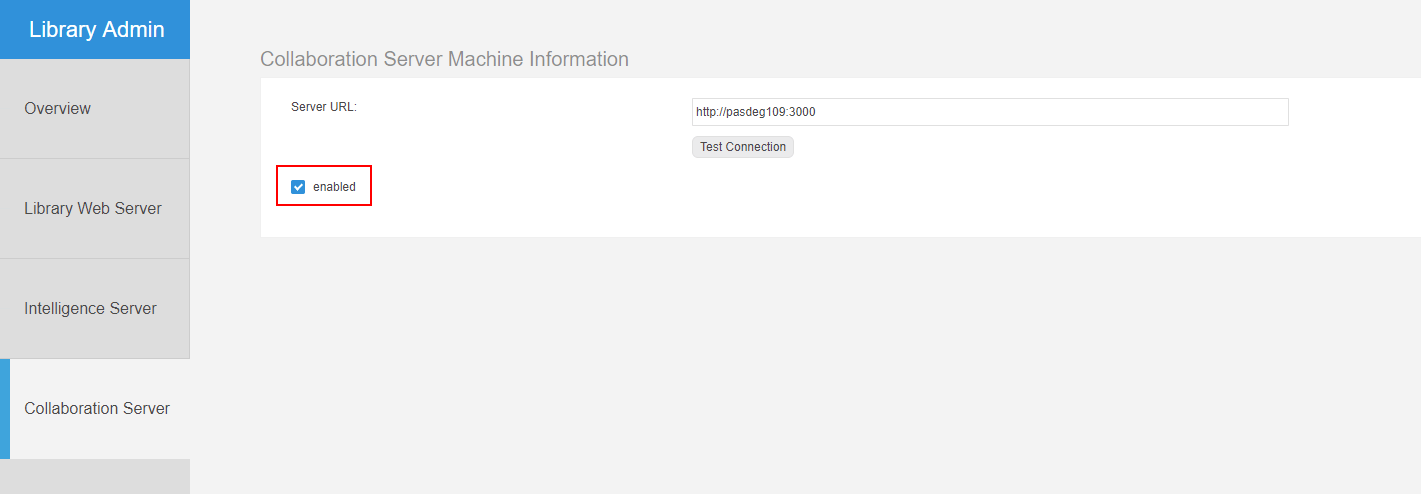Click the blue active-tab indicator bar
The image size is (1421, 494).
4,408
